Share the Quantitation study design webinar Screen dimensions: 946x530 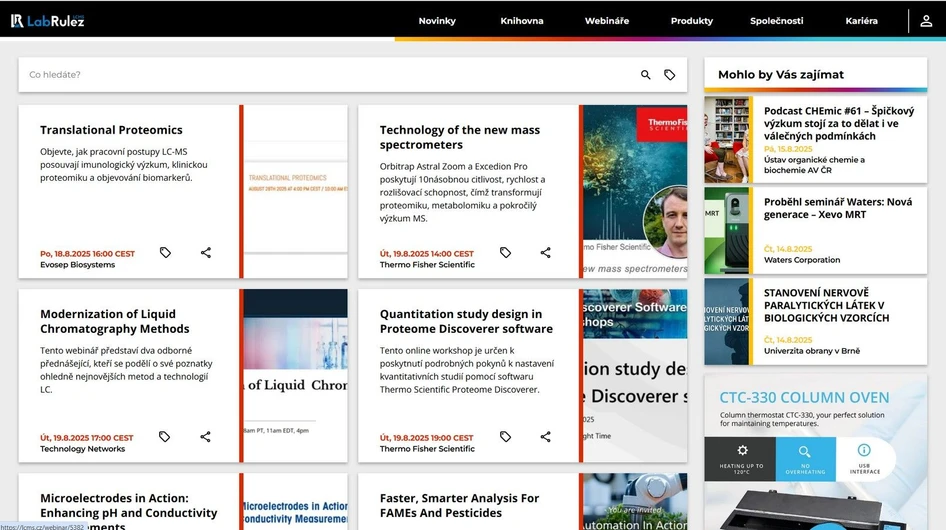(546, 437)
